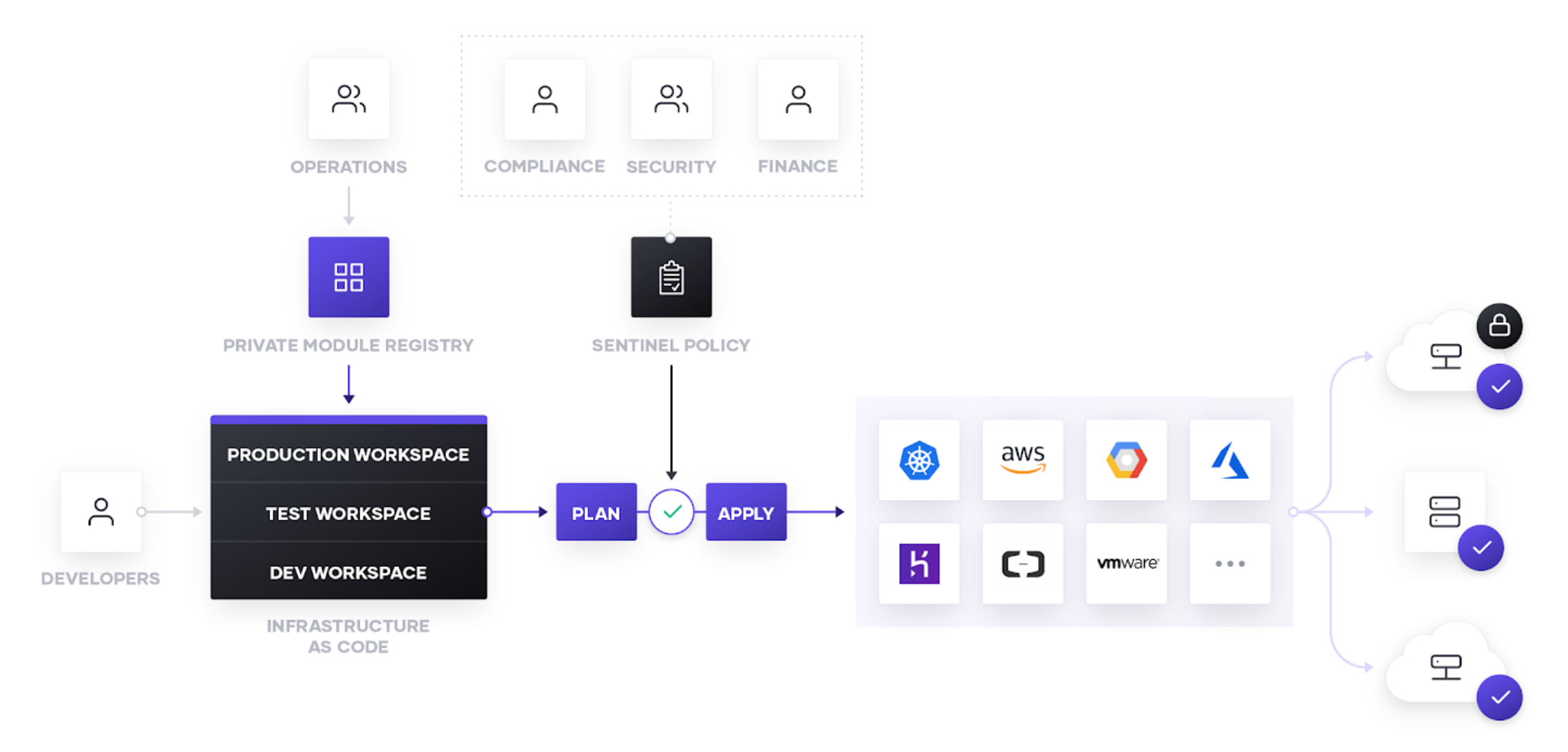Image resolution: width=1568 pixels, height=752 pixels.
Task: Select the Alibaba Cloud bracket logo
Action: coord(1022,564)
